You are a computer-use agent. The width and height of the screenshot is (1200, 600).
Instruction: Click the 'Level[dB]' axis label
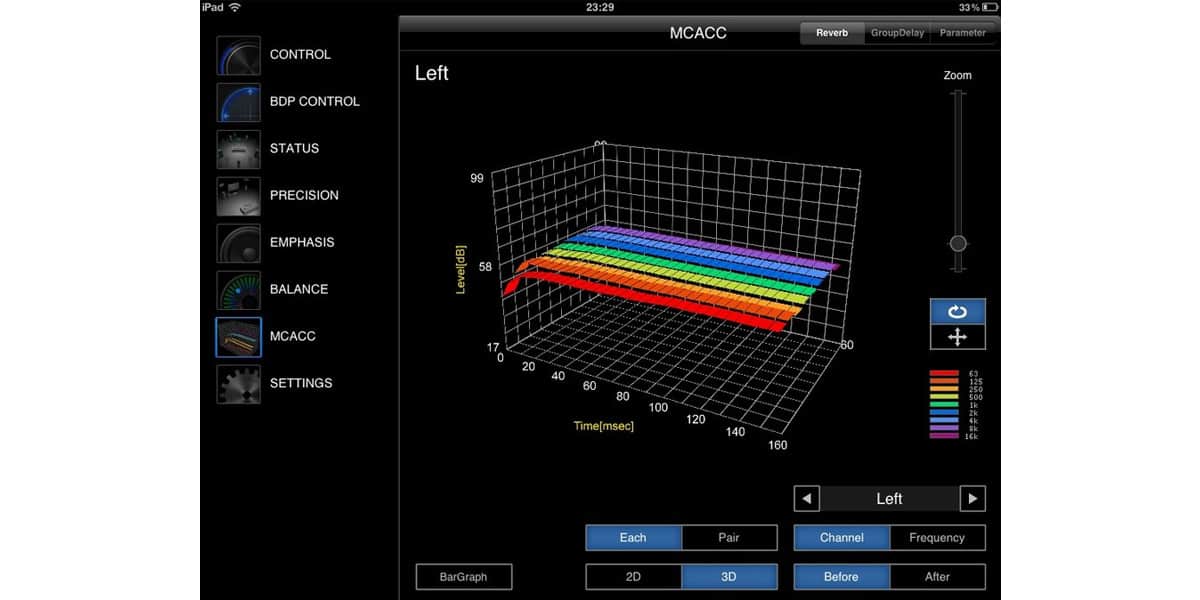pyautogui.click(x=461, y=268)
